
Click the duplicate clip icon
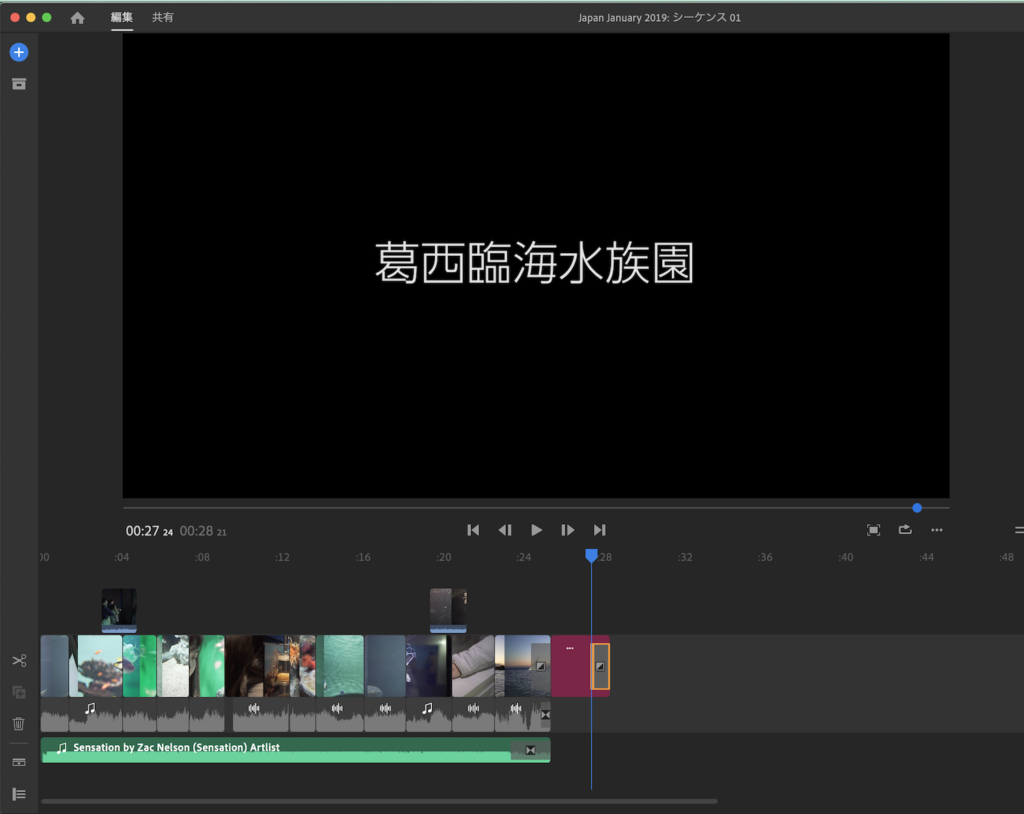click(19, 692)
